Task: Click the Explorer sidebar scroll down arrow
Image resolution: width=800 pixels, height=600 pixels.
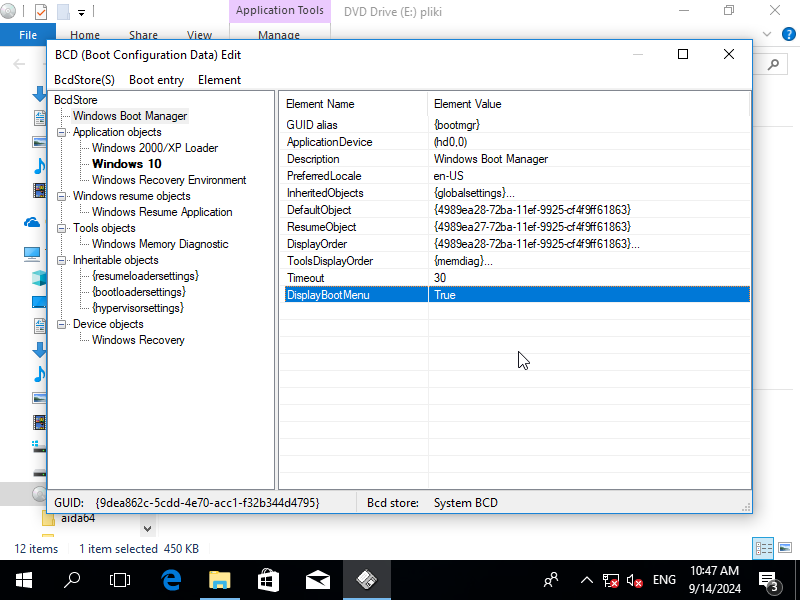Action: (x=147, y=529)
